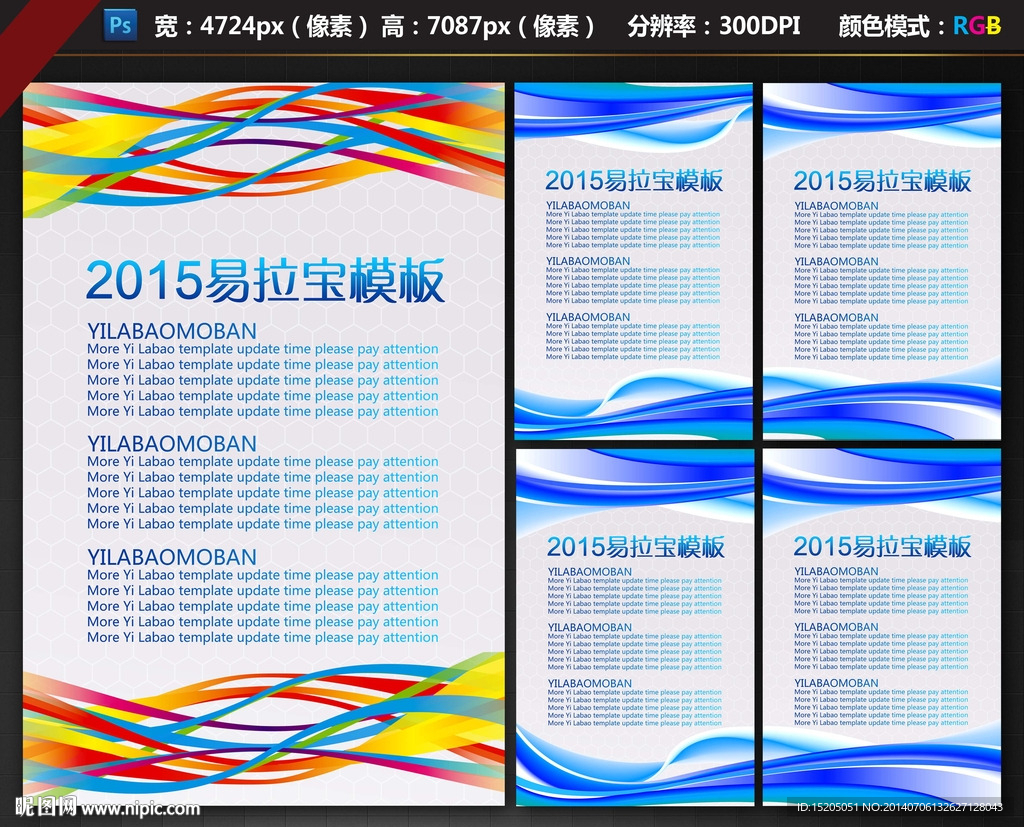
Task: Click the large '2015易拉宝模板' title text
Action: pos(265,281)
